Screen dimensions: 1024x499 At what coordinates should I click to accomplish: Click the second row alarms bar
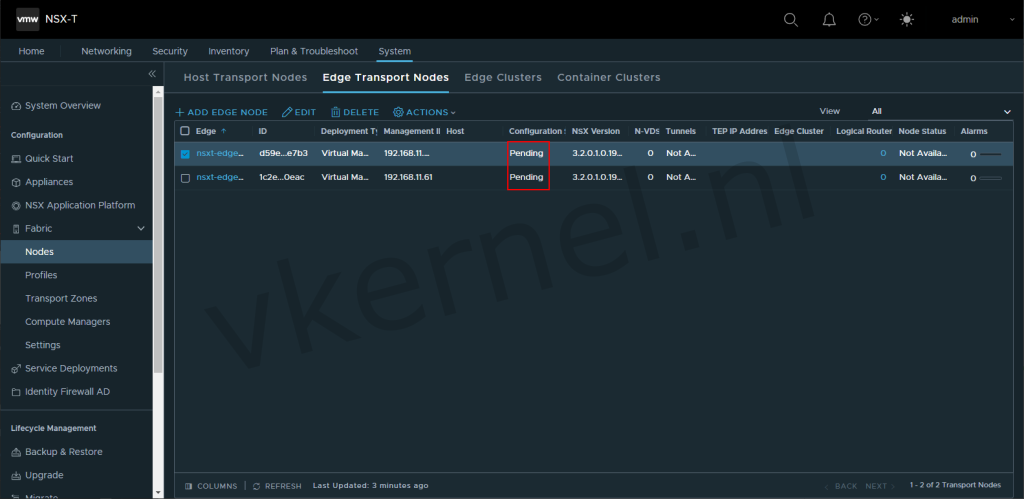[991, 178]
